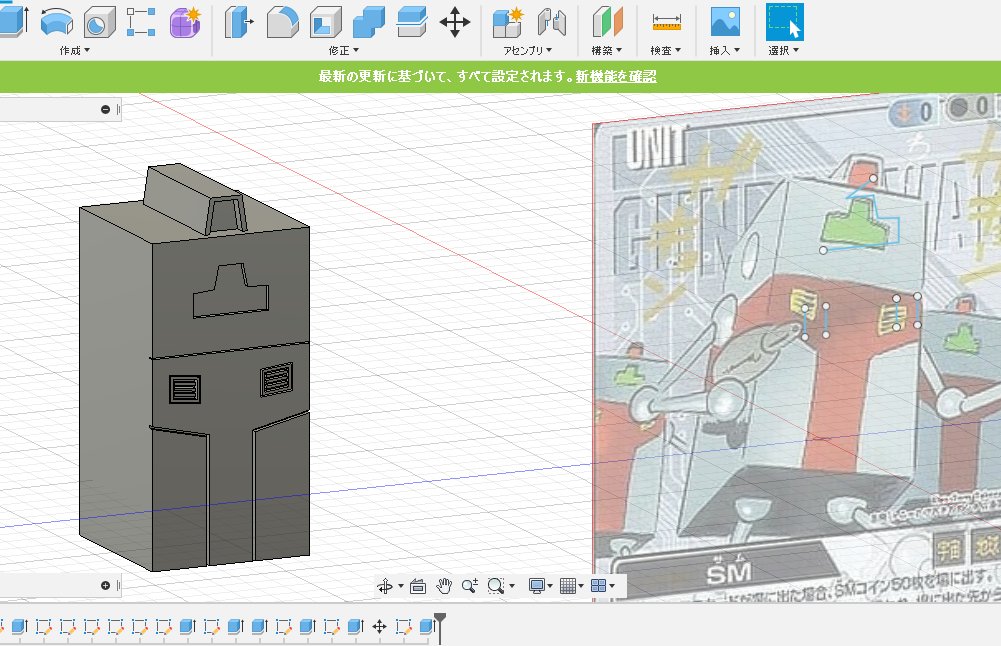Select the Offset Face tool
This screenshot has height=646, width=1001.
412,22
